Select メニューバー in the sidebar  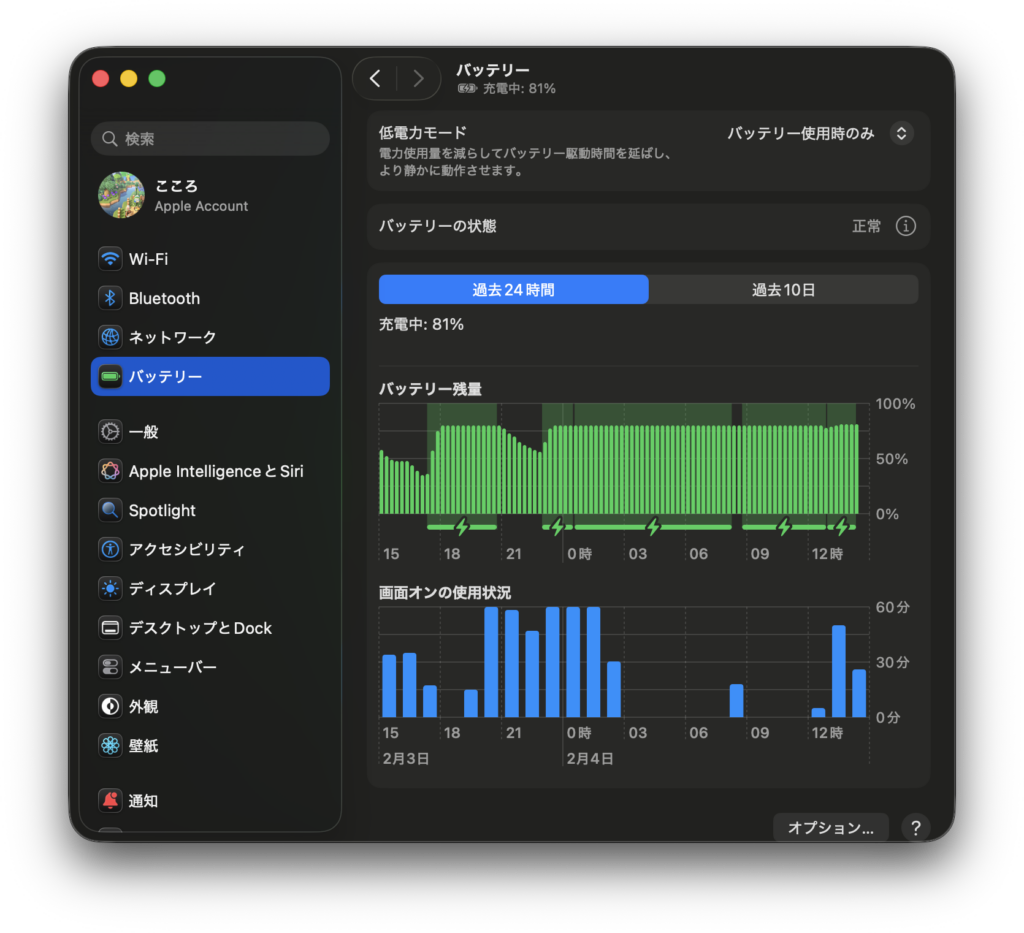coord(172,667)
